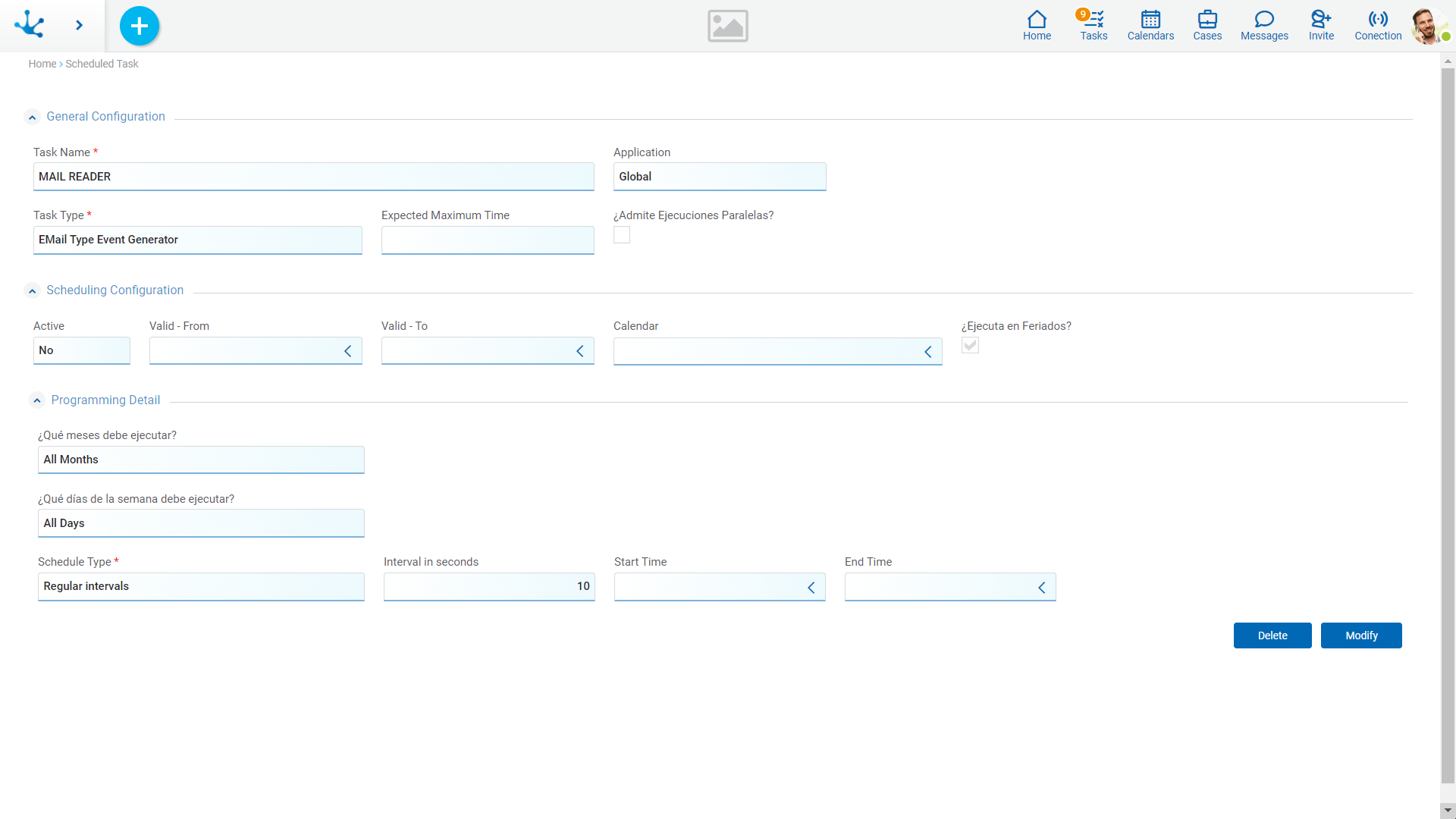
Task: Open the Home breadcrumb link
Action: click(42, 64)
